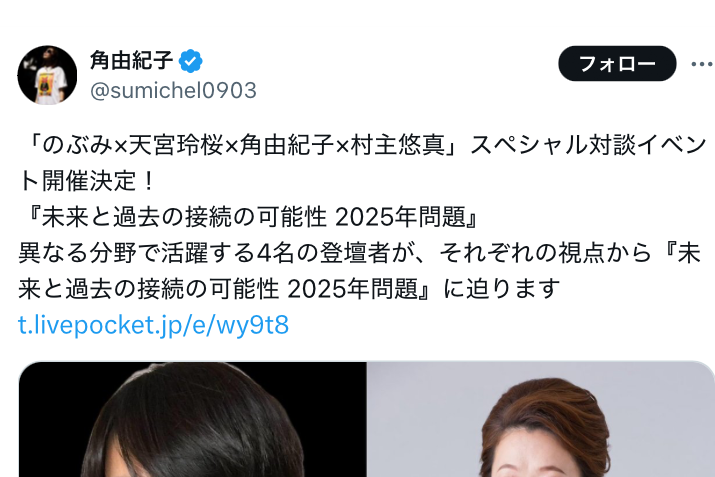Open the @sumichel0903 handle

coord(173,90)
